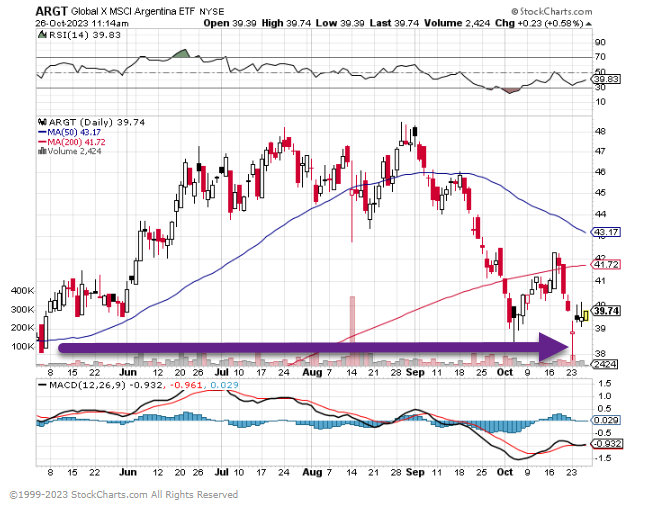Click the MACD(12,26,9) -0.932 label
Screen dimensions: 671x521
click(101, 385)
